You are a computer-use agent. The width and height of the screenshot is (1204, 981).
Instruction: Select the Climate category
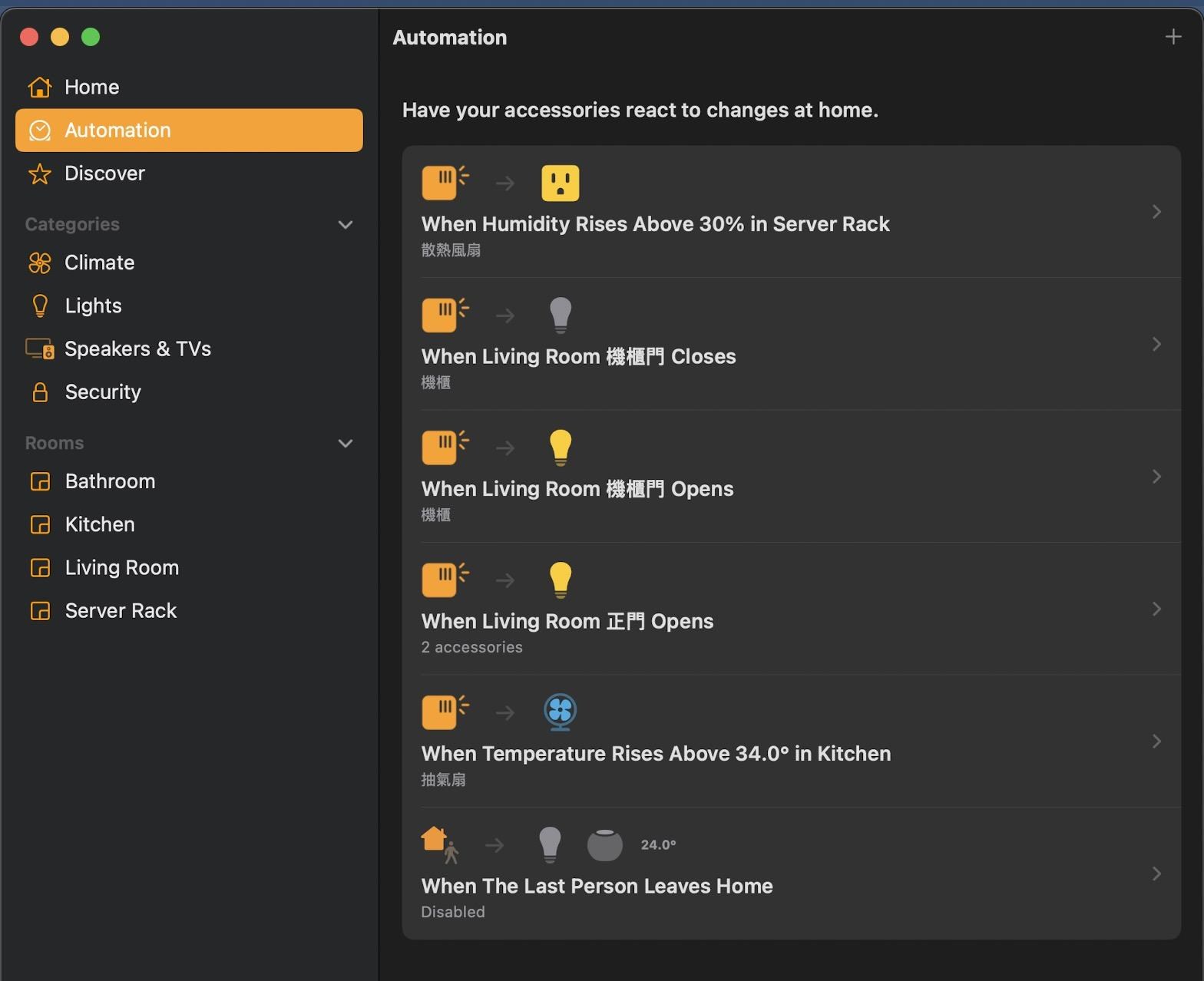point(99,263)
